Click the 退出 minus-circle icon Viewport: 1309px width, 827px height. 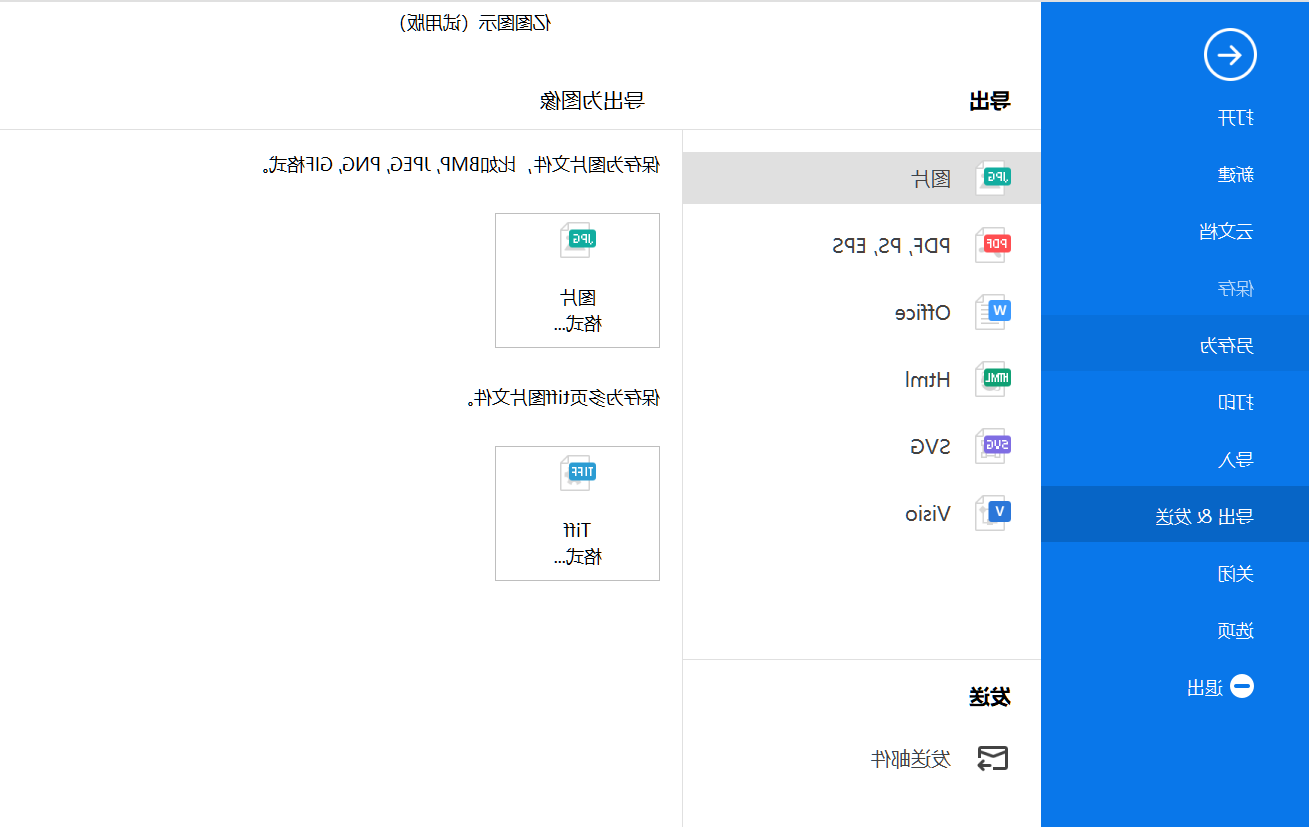[1241, 687]
